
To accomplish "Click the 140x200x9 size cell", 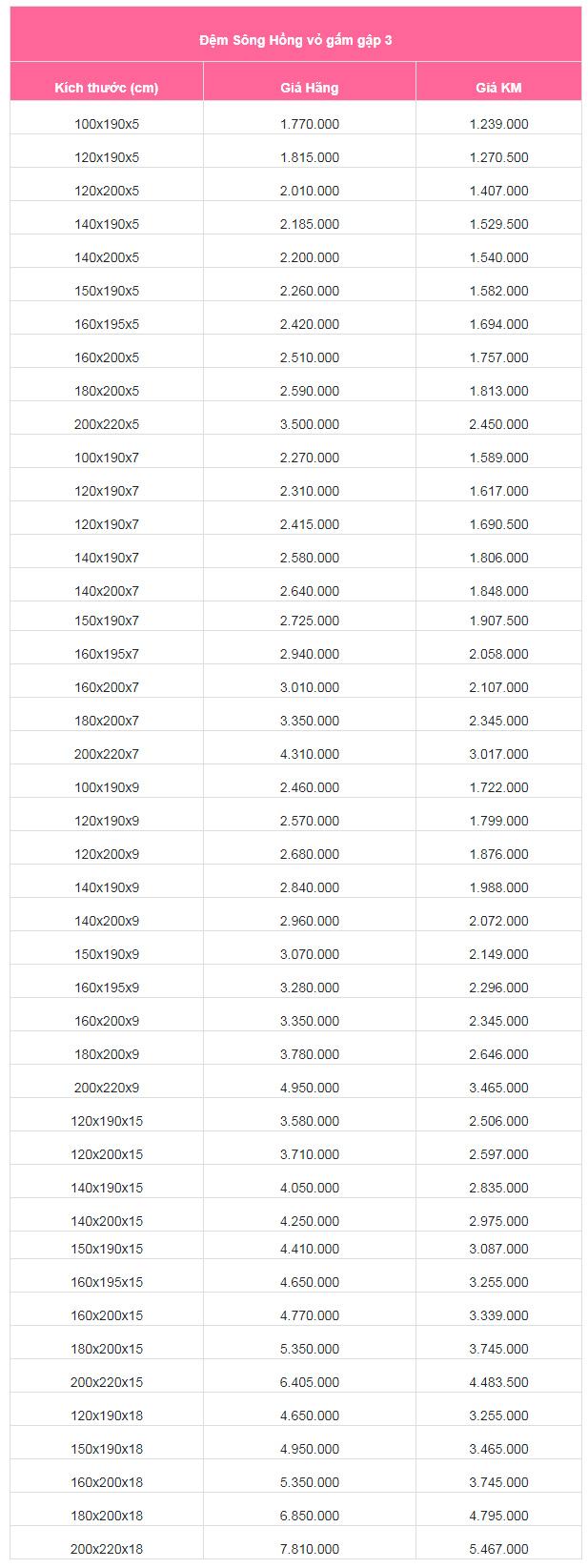I will click(x=107, y=921).
